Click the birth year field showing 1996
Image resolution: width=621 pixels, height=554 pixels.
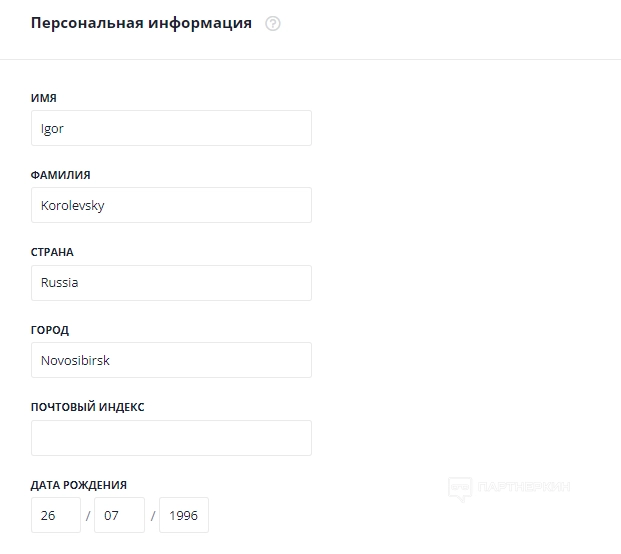click(184, 515)
